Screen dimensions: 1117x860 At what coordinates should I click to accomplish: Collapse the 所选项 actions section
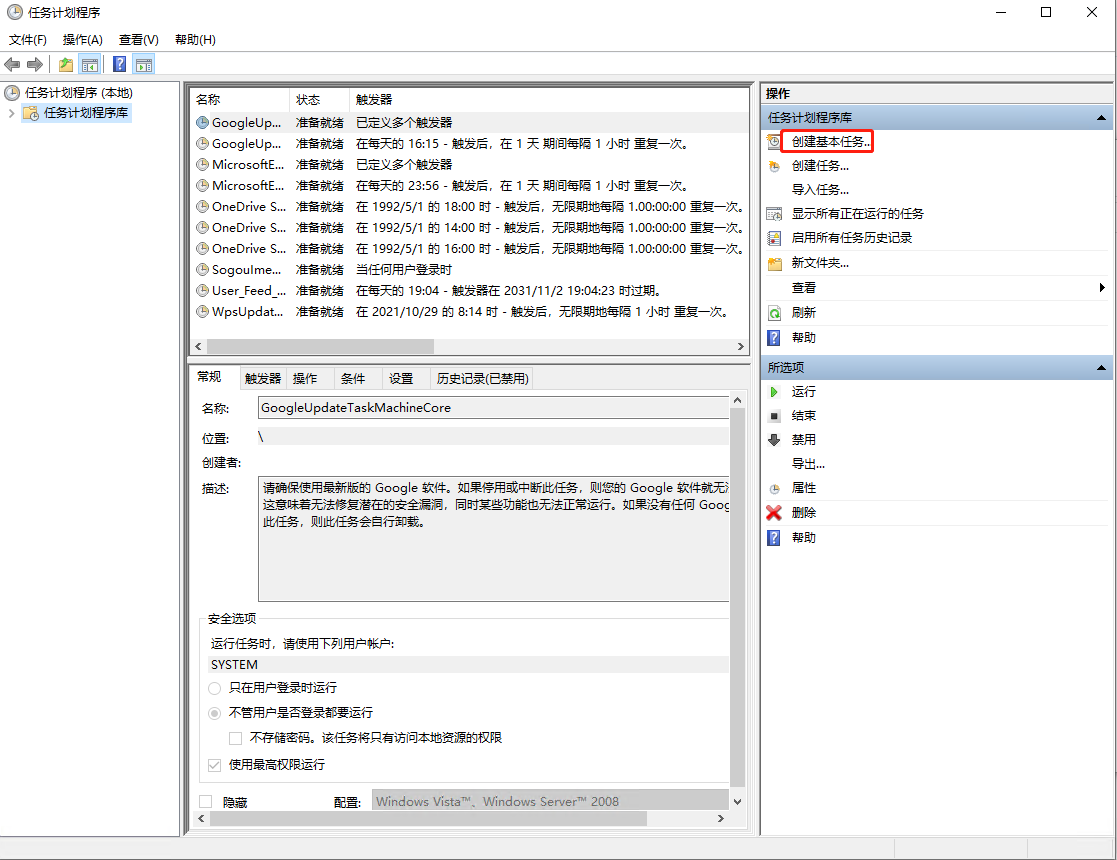point(1102,368)
